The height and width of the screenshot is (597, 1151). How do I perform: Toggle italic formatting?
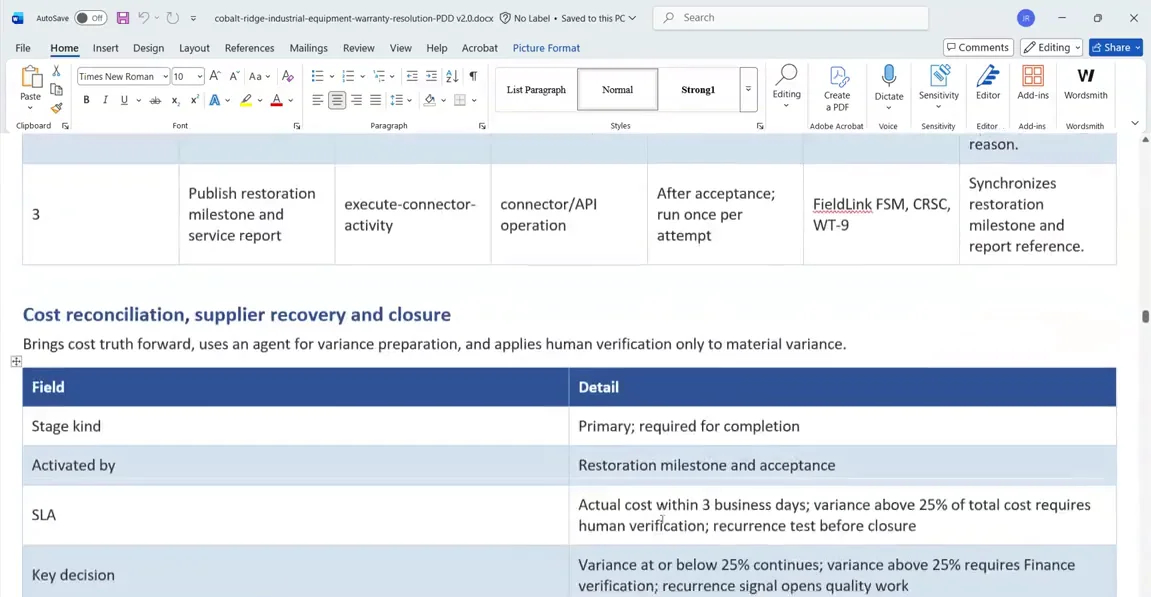(x=105, y=100)
